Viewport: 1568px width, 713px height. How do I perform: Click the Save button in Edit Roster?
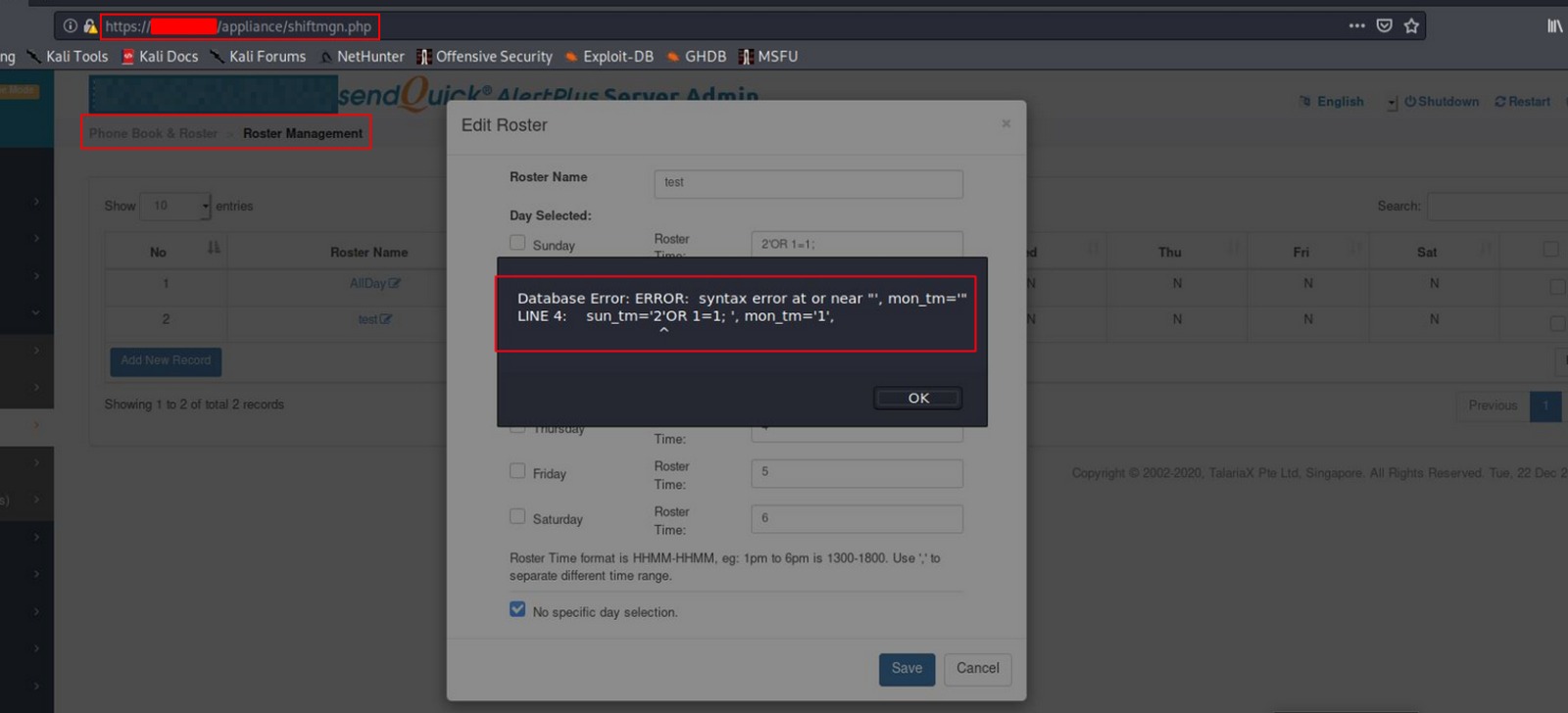pyautogui.click(x=906, y=669)
